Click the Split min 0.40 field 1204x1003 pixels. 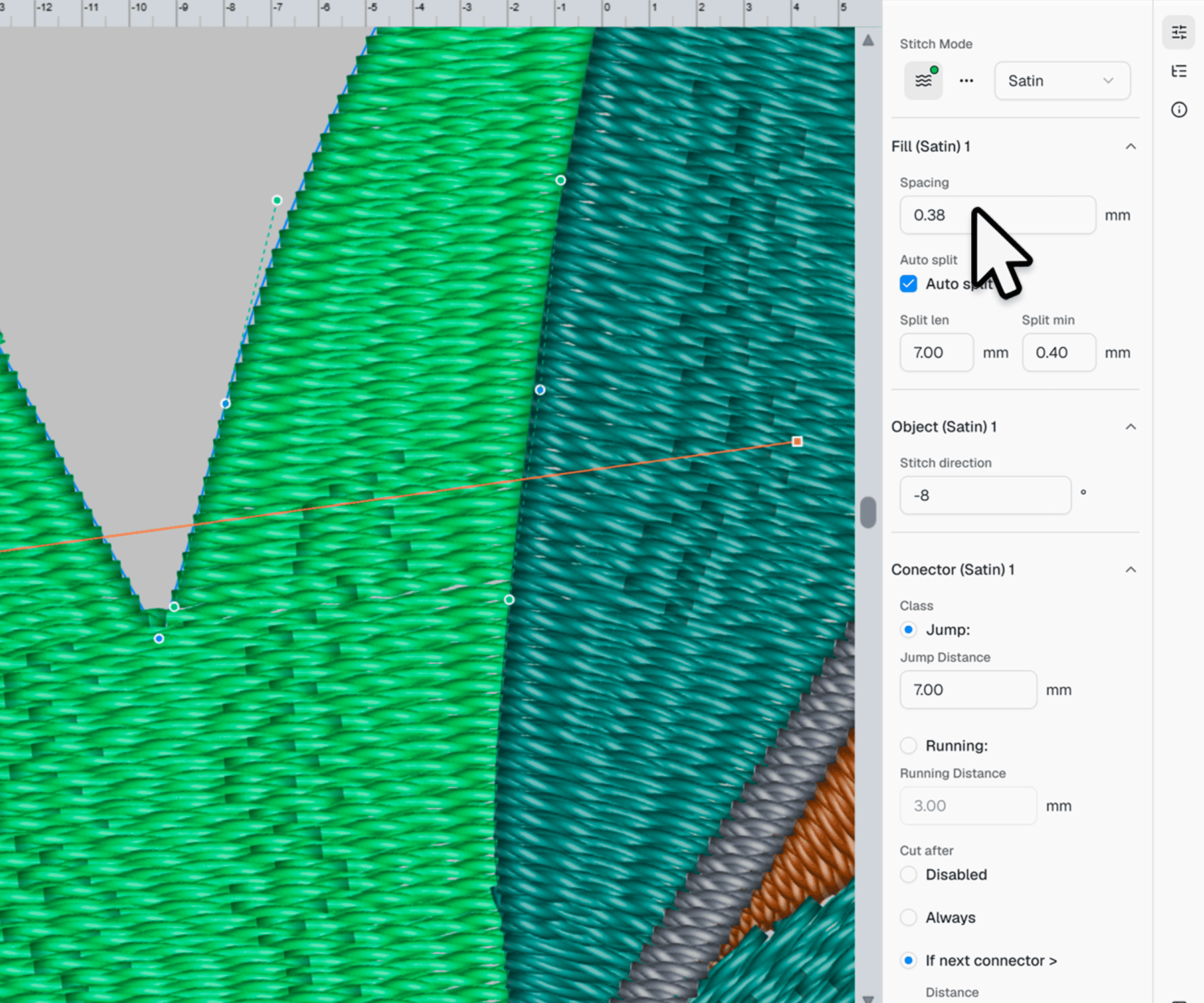[x=1058, y=352]
